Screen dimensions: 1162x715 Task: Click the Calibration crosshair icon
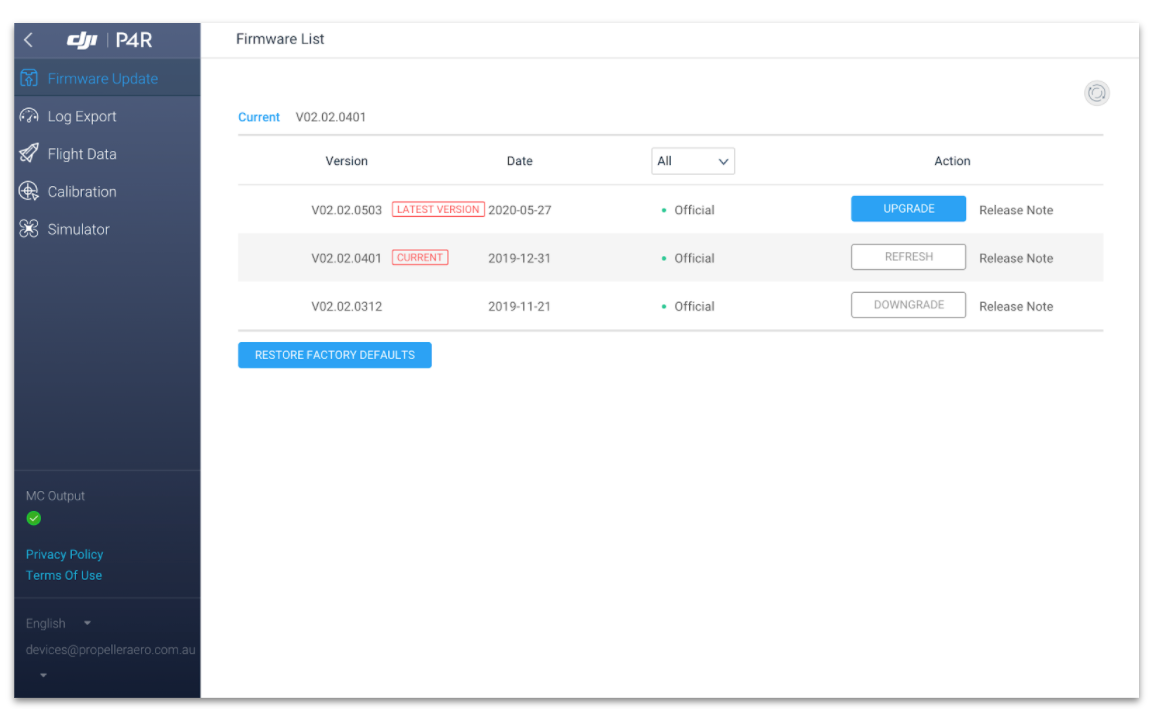pyautogui.click(x=29, y=192)
